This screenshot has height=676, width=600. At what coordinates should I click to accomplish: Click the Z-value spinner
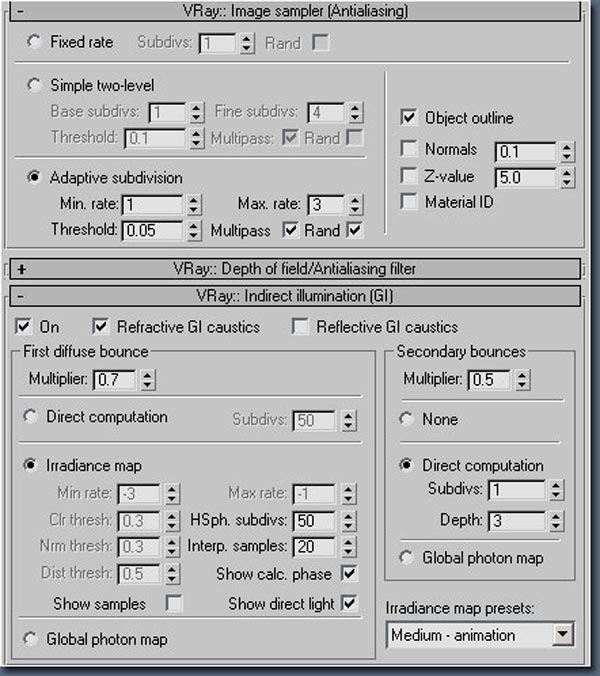(567, 178)
